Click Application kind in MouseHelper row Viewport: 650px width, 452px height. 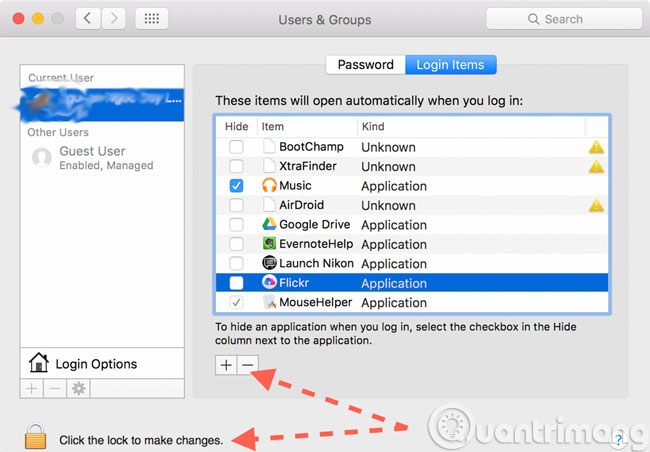(x=394, y=303)
